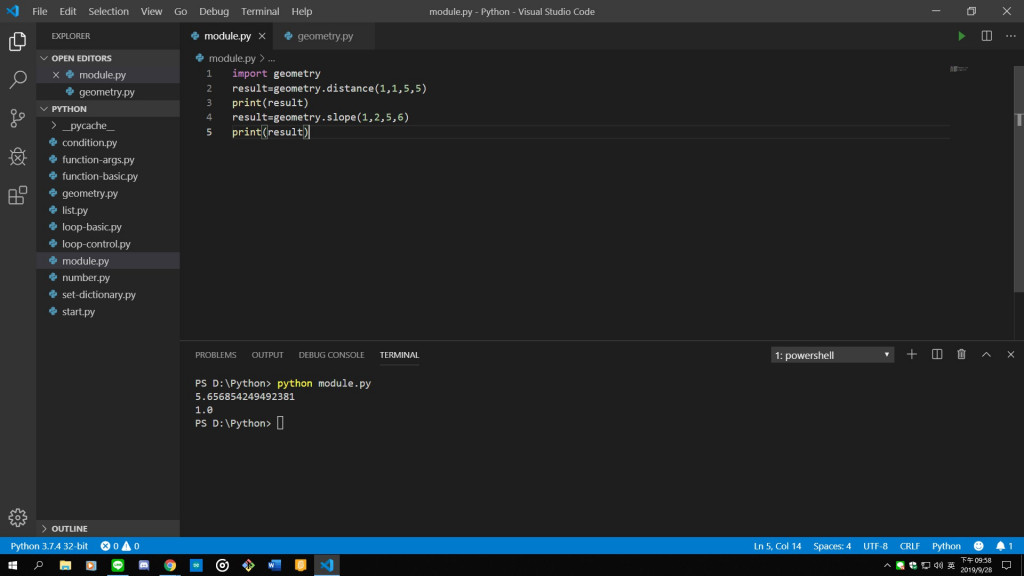
Task: Open Windows search from the taskbar
Action: tap(39, 566)
